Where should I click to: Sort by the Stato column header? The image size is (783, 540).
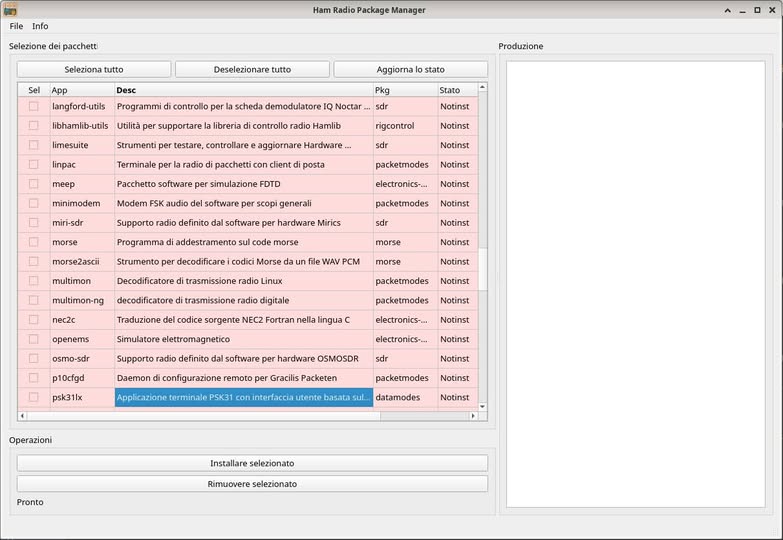(x=457, y=90)
